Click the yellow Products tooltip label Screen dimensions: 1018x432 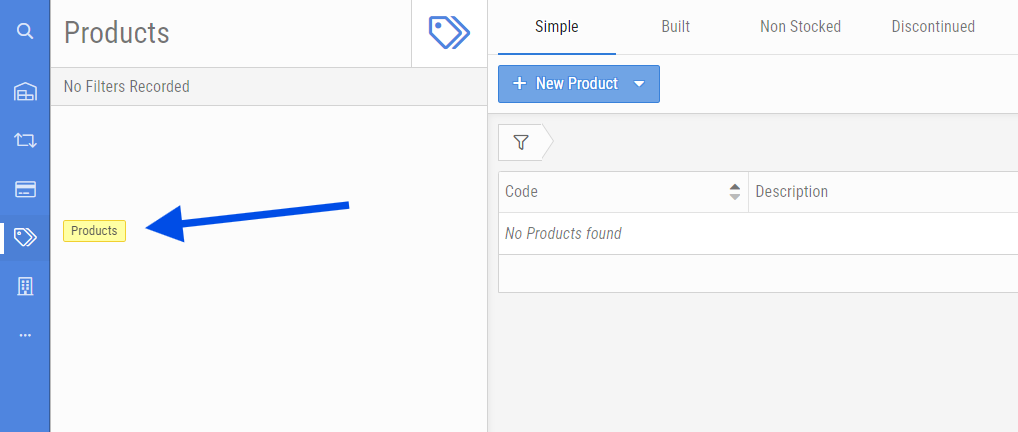pos(94,231)
